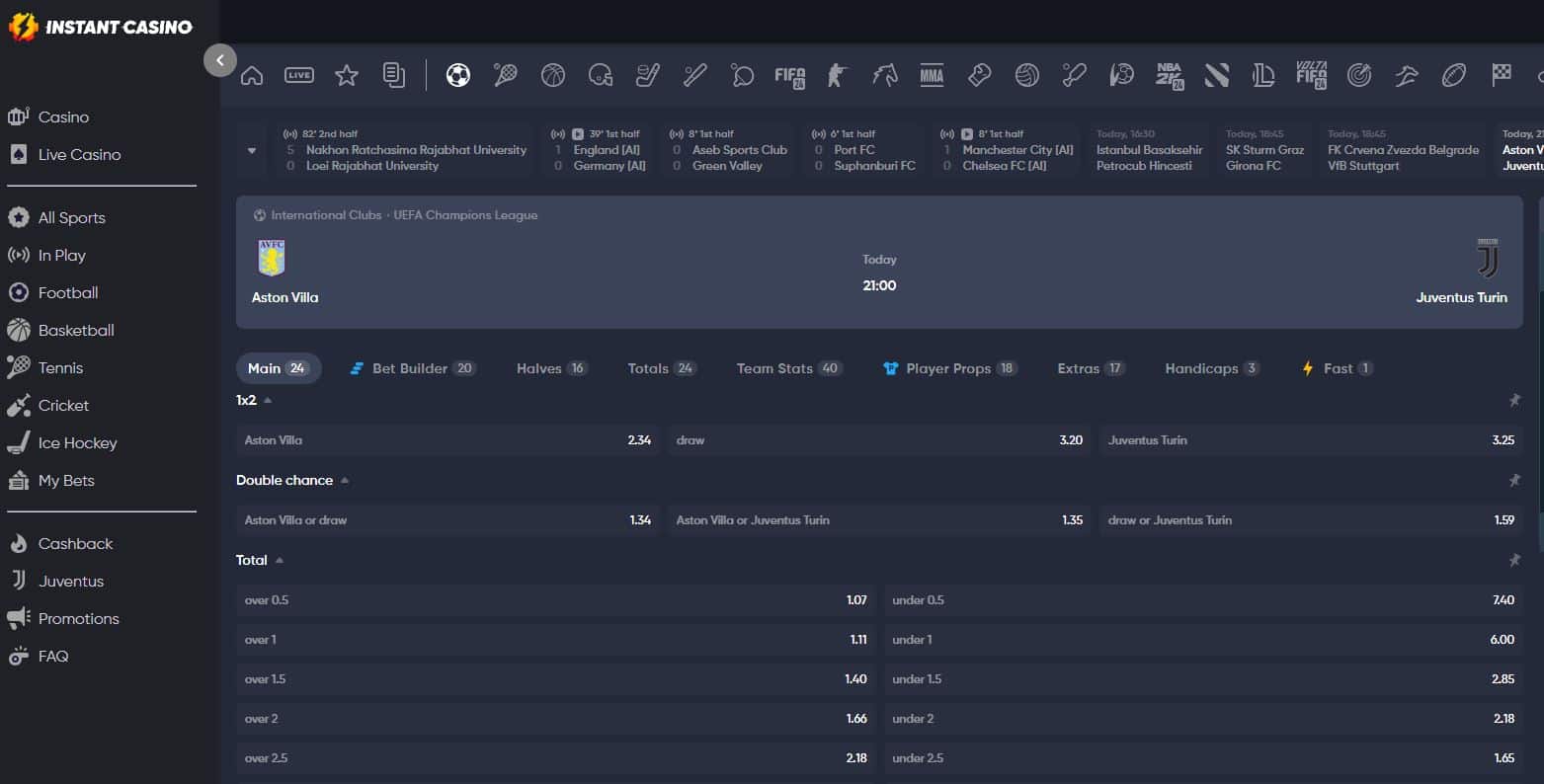Collapse the left sidebar with arrow button
This screenshot has height=784, width=1544.
(220, 60)
